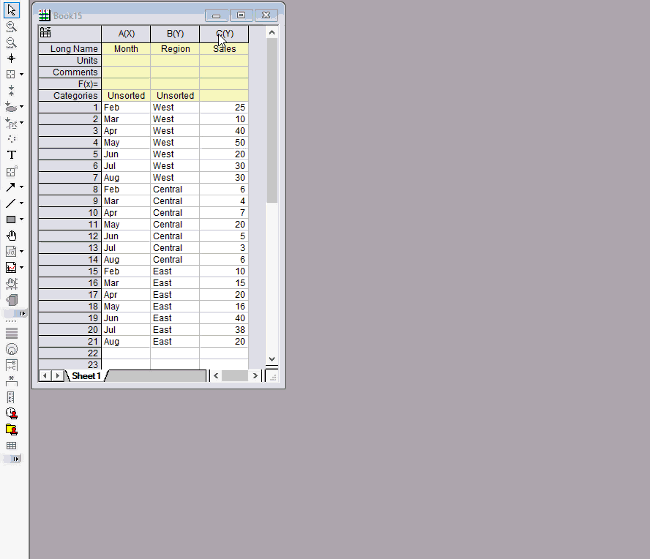
Task: Click the previous sheet tab arrow
Action: tap(44, 376)
